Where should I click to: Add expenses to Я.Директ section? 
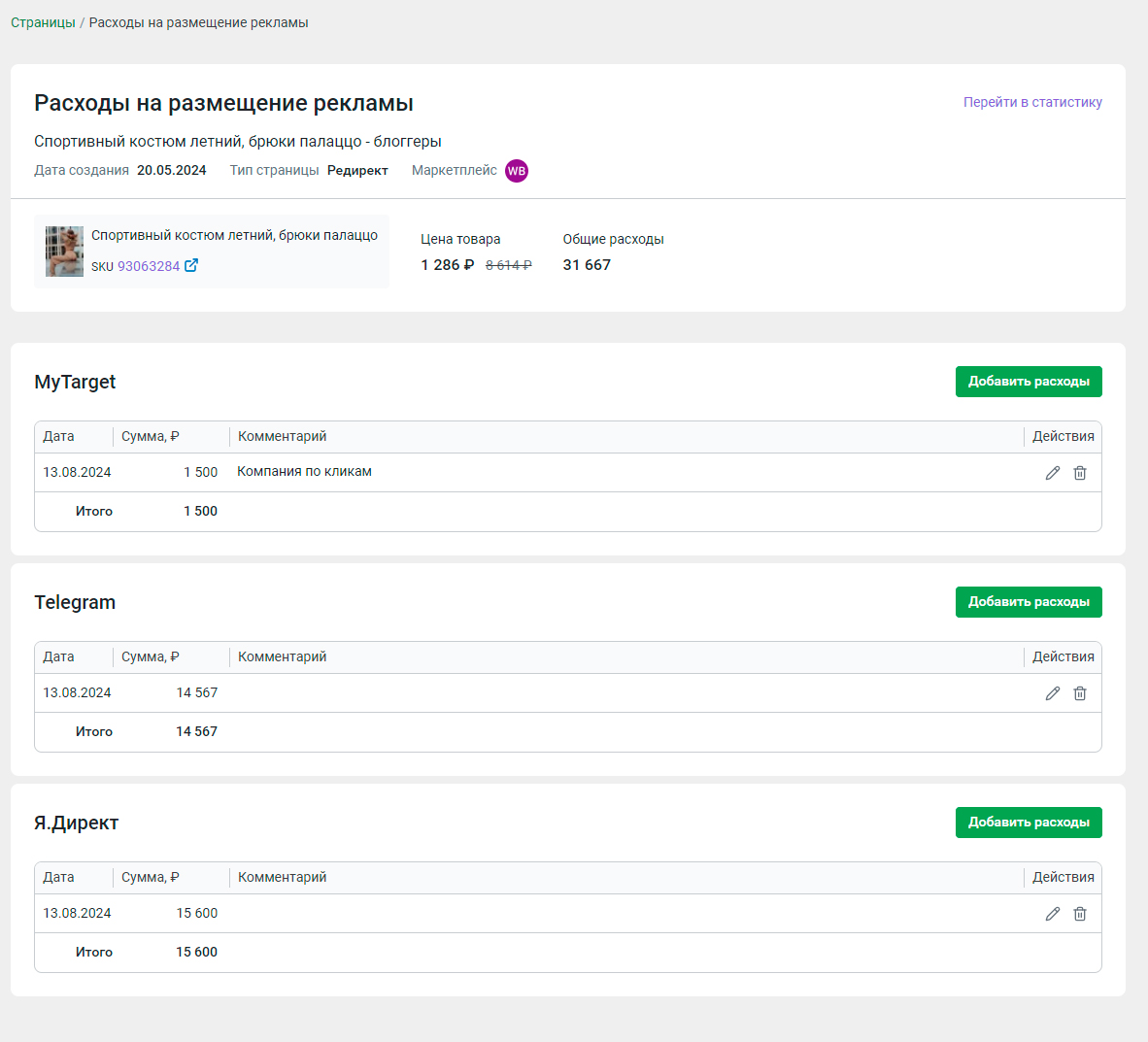(1029, 823)
